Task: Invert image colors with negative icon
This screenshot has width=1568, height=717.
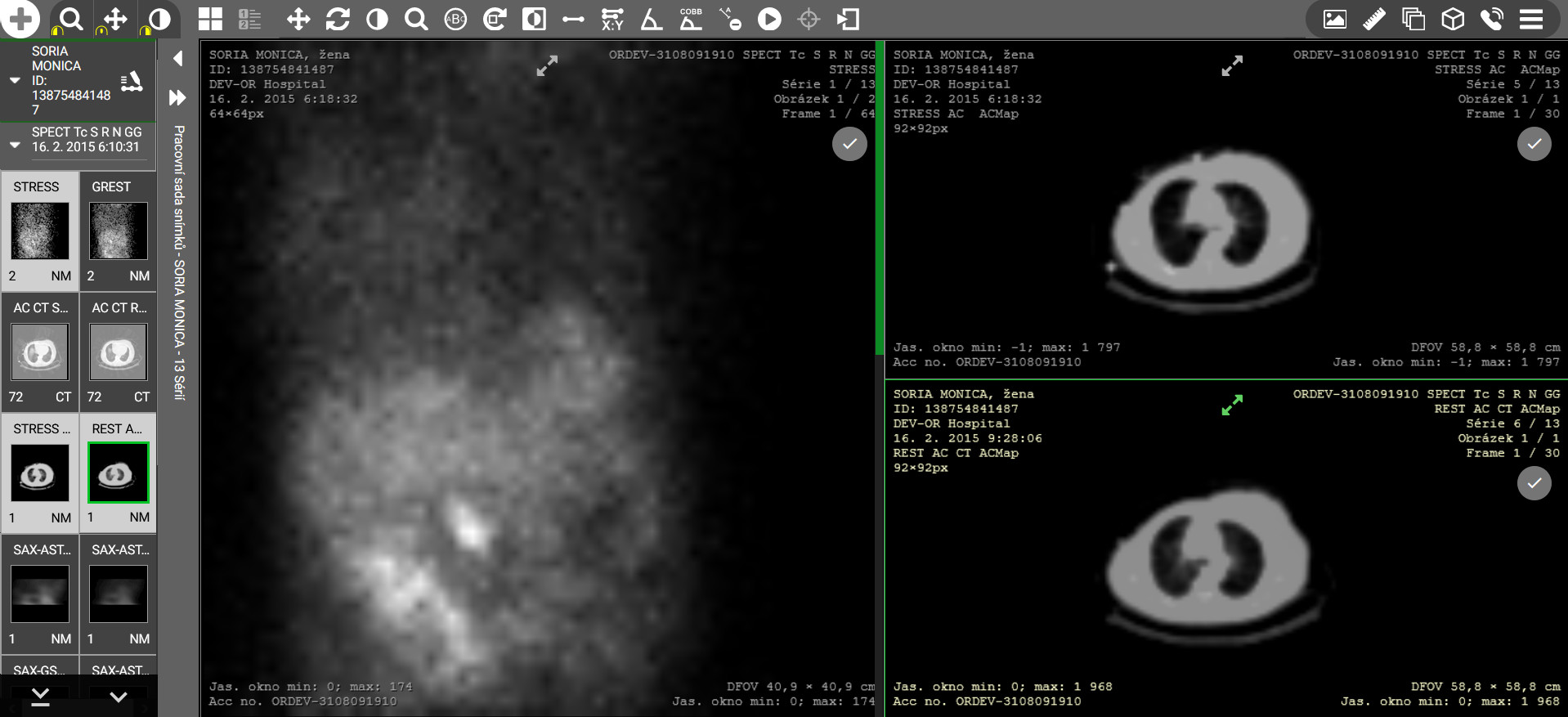Action: [534, 19]
